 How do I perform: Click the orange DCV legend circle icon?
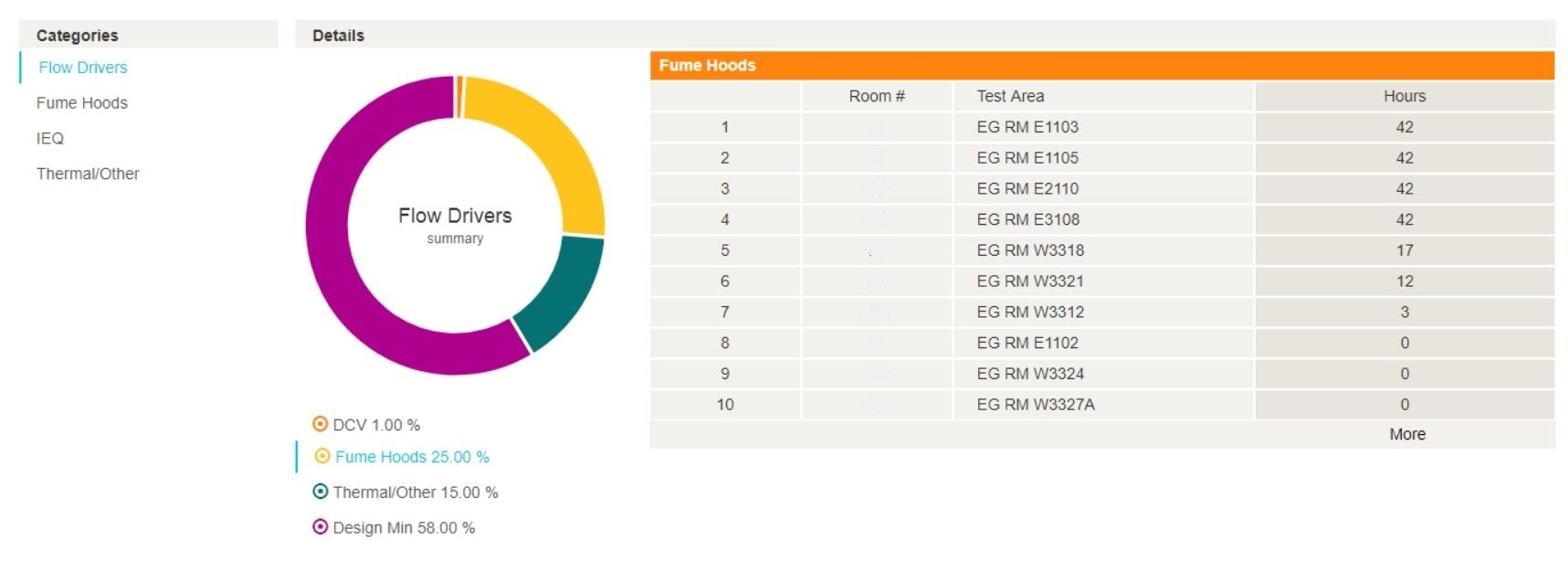[320, 424]
